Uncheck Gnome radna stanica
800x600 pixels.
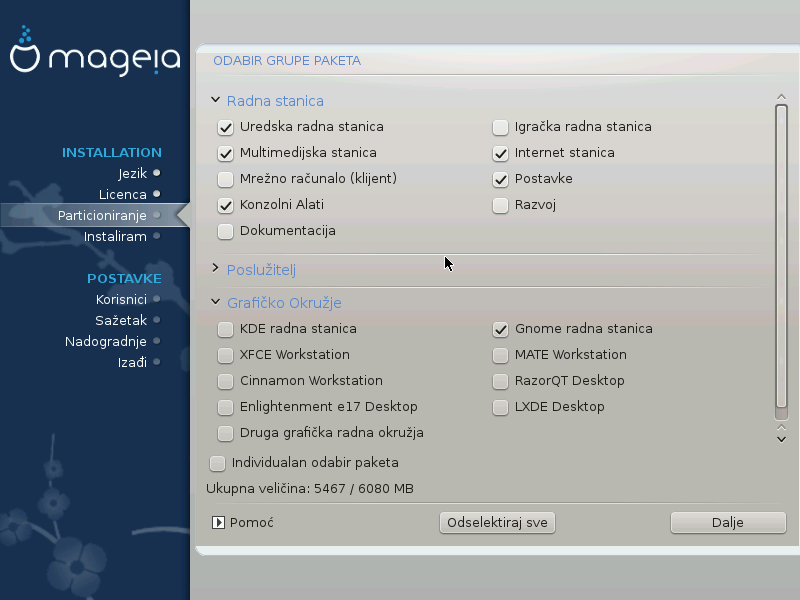pos(500,329)
